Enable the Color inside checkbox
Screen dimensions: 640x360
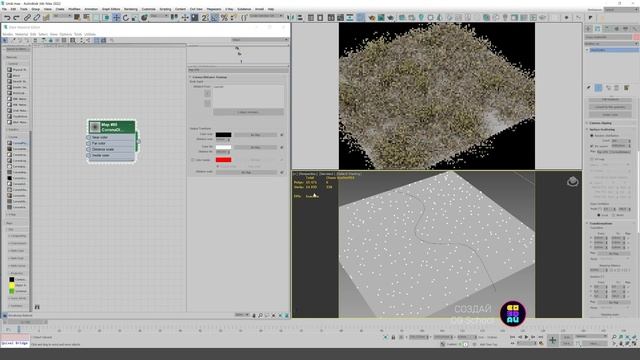(x=193, y=160)
